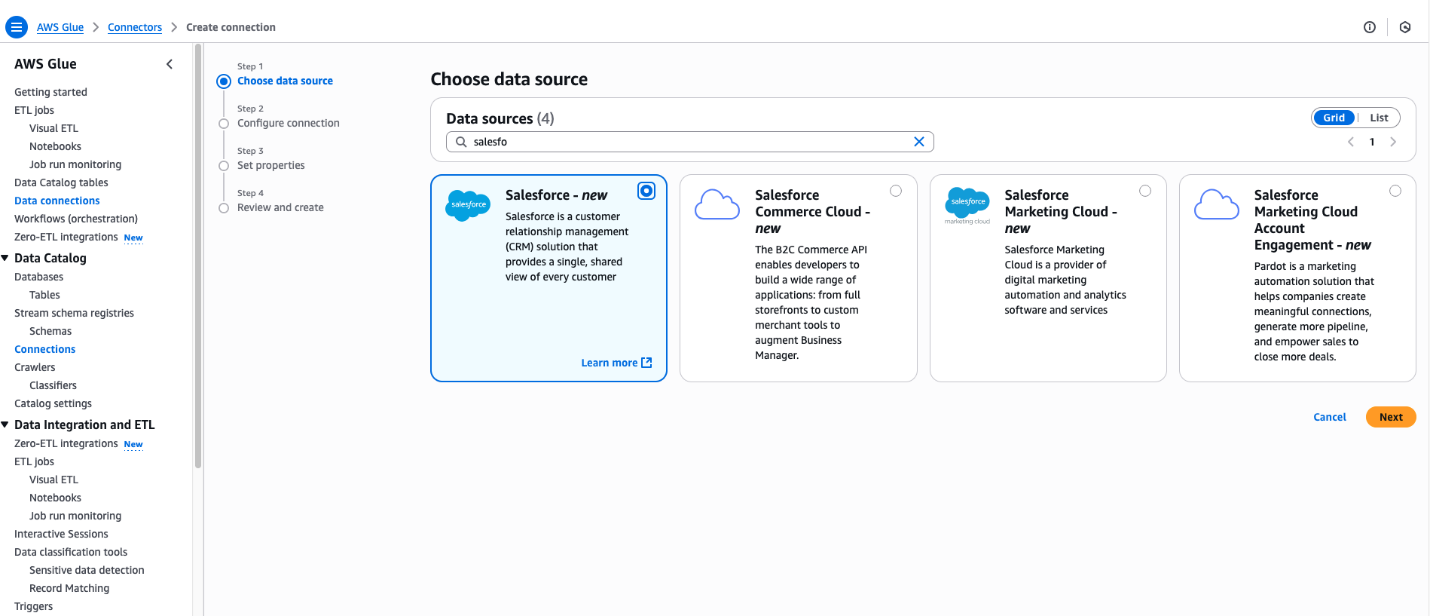
Task: Go to Step 2 Configure connection
Action: (288, 123)
